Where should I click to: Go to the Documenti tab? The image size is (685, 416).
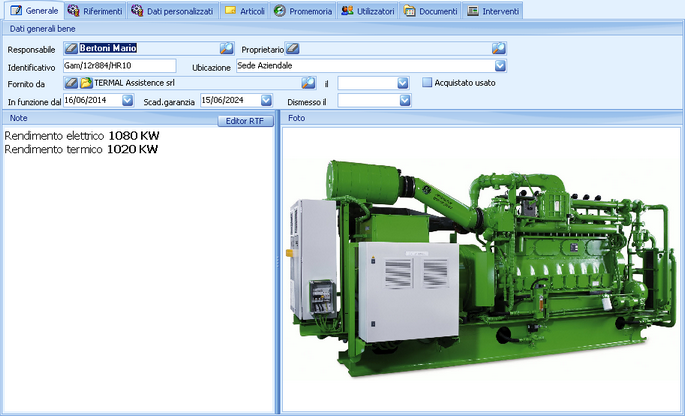429,10
